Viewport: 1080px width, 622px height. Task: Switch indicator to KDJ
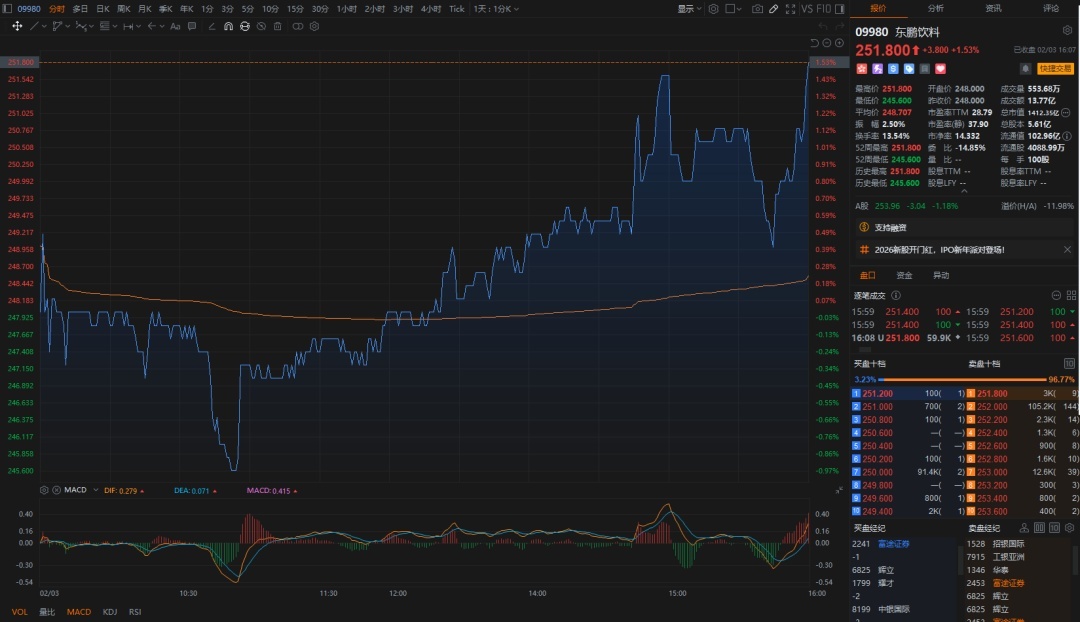point(109,611)
